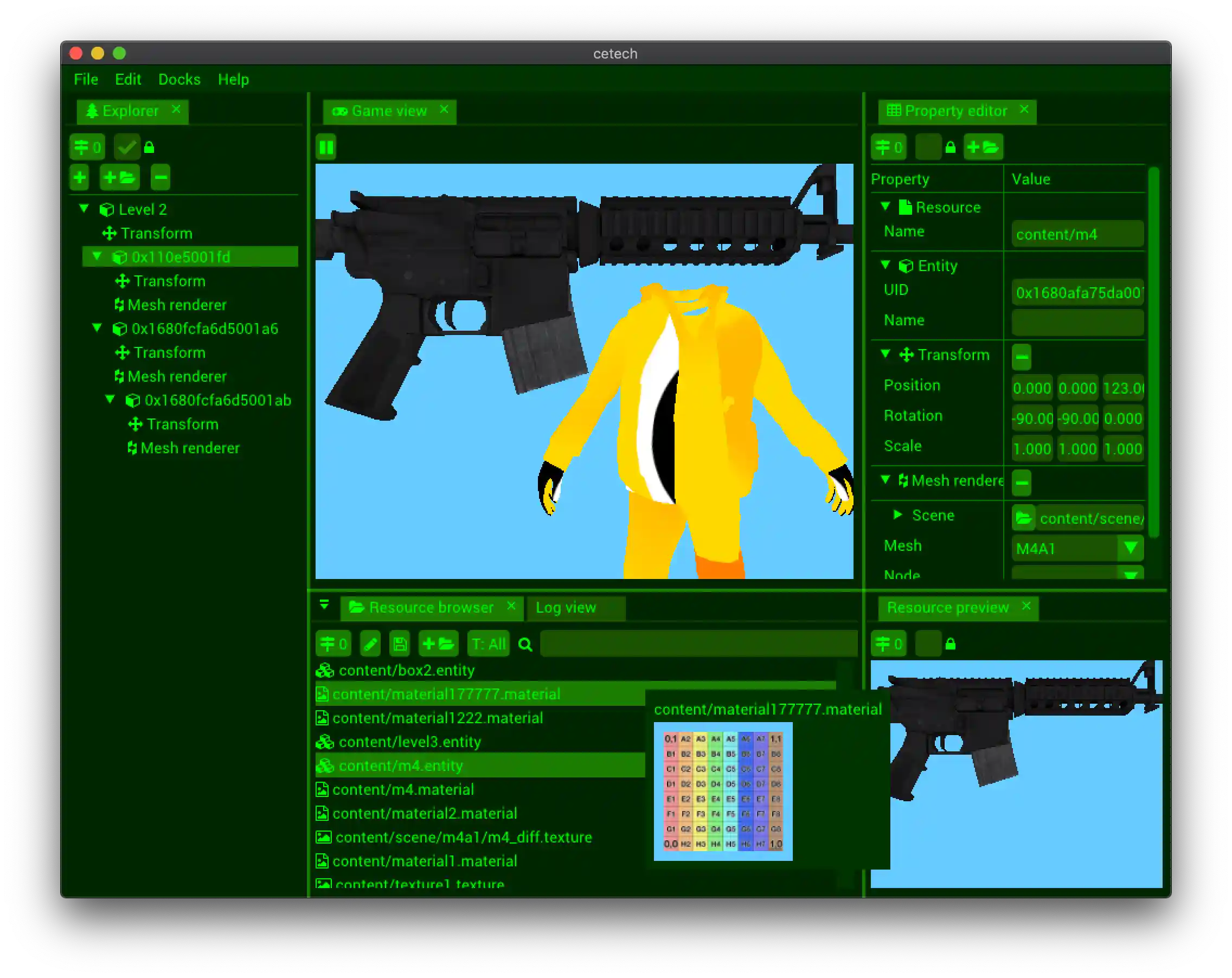Toggle the lock icon in Resource preview
The image size is (1232, 978).
click(951, 644)
